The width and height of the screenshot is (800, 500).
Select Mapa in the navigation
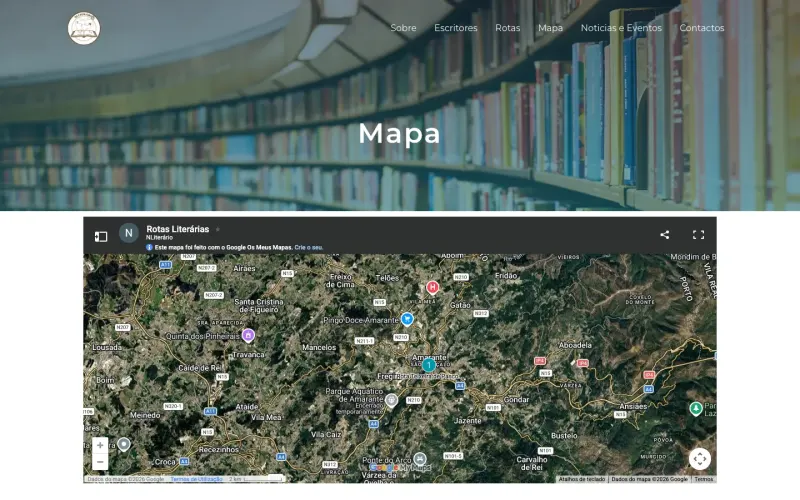click(550, 28)
